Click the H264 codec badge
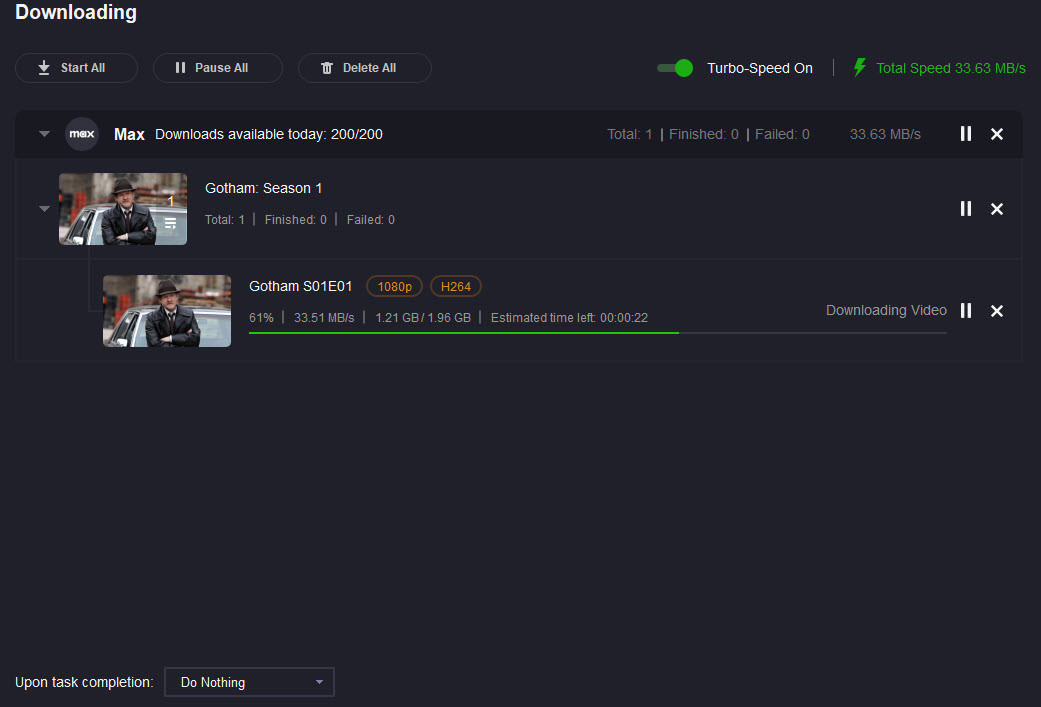This screenshot has height=707, width=1041. pyautogui.click(x=456, y=287)
